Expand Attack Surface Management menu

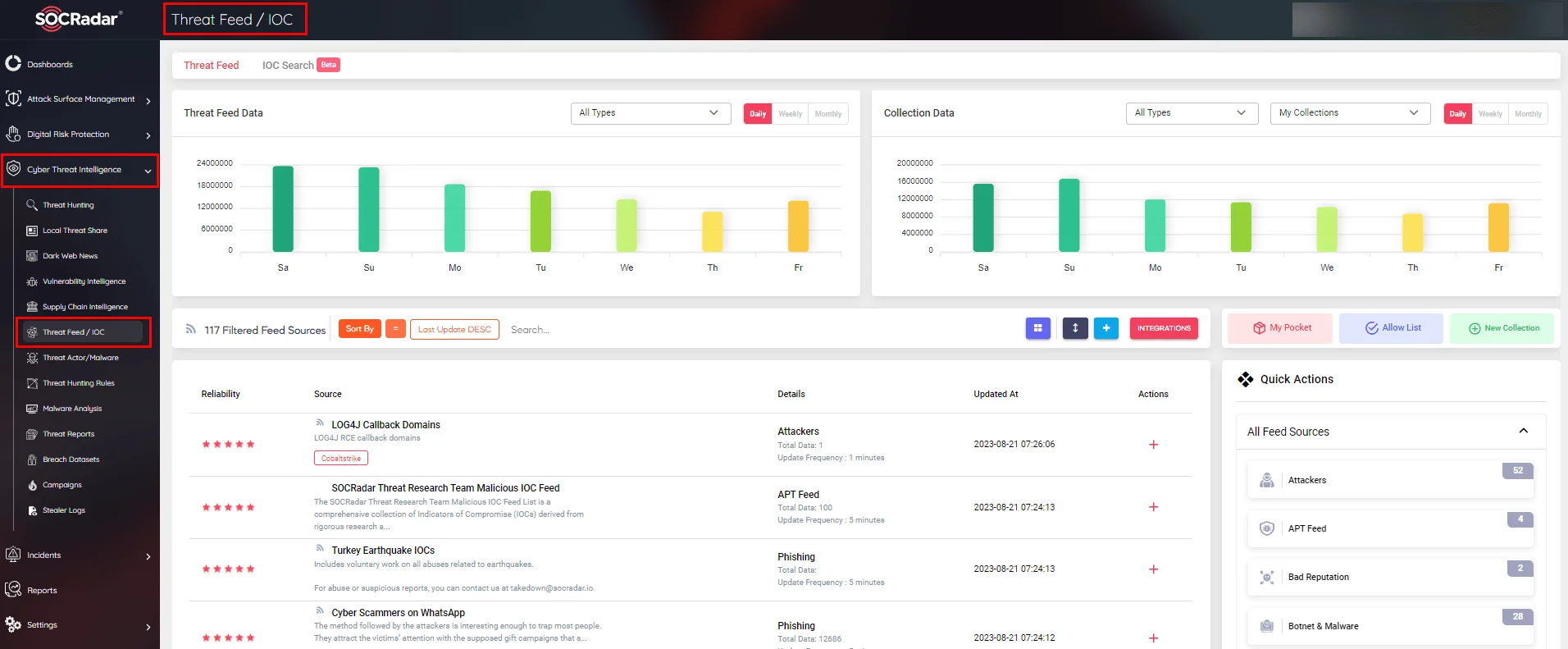coord(80,99)
